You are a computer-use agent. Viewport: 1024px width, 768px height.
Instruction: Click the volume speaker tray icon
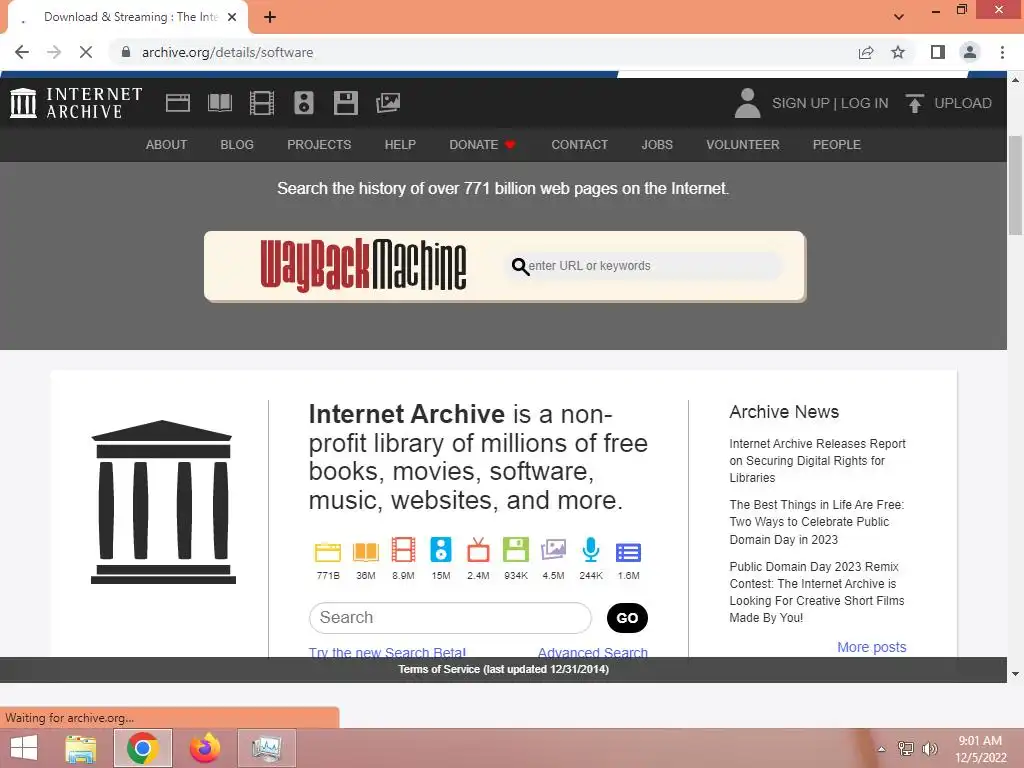click(x=929, y=749)
